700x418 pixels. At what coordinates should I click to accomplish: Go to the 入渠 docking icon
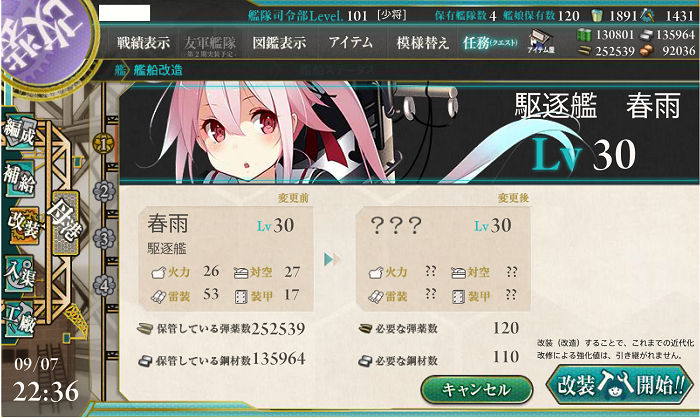coord(20,272)
